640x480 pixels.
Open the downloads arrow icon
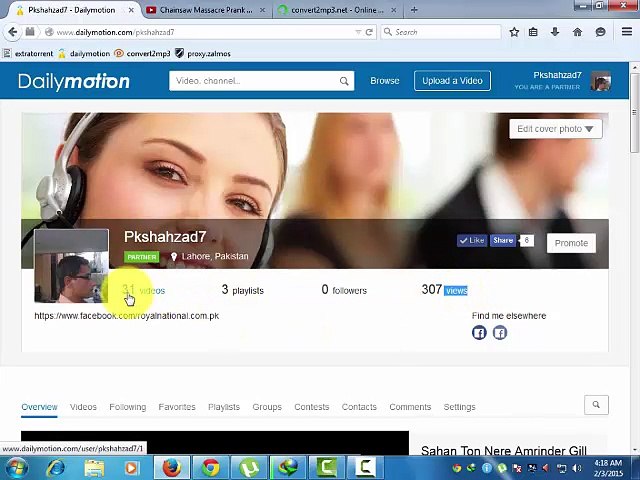tap(555, 32)
